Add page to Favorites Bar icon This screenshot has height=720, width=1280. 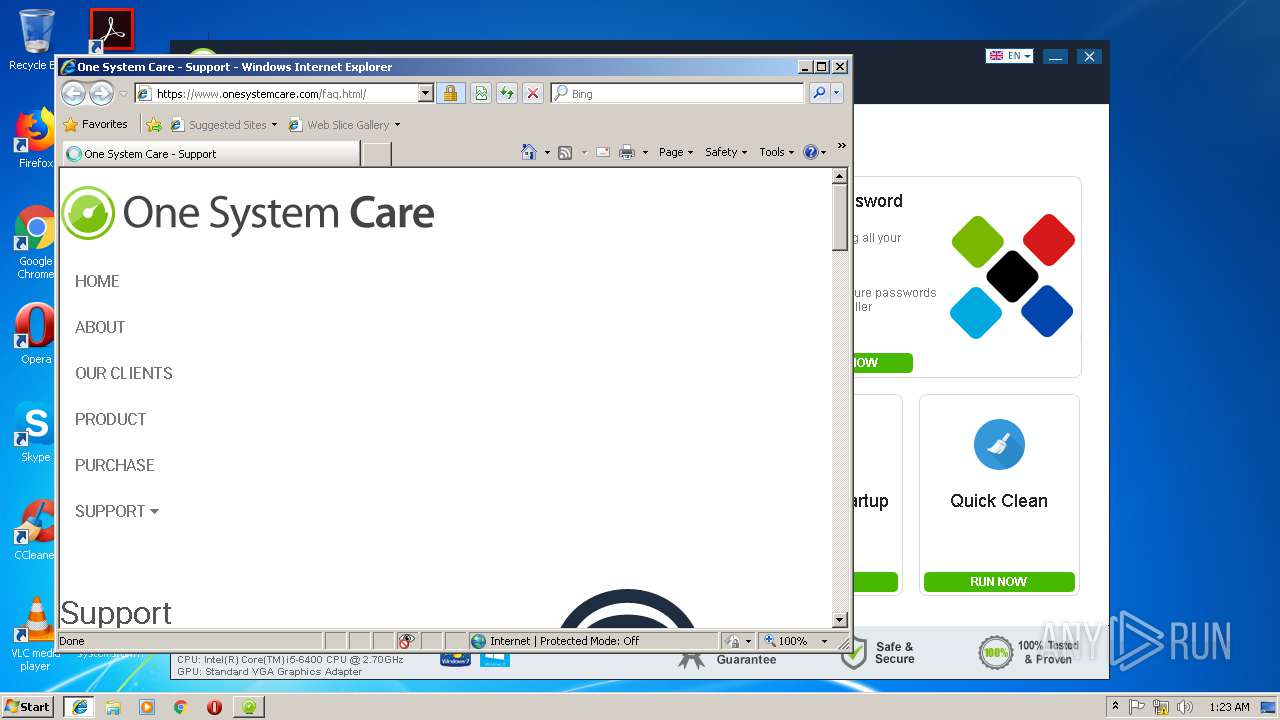pyautogui.click(x=153, y=125)
